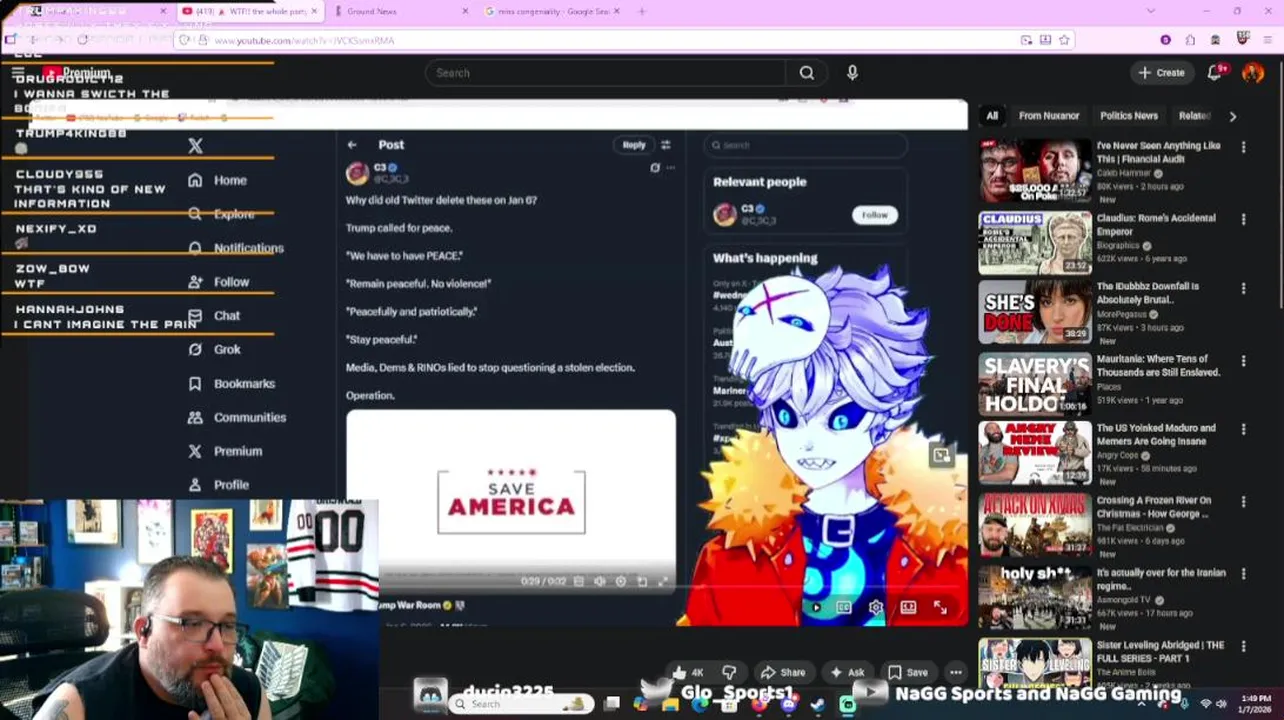Image resolution: width=1284 pixels, height=720 pixels.
Task: Open post view options beside Reply
Action: pos(666,145)
